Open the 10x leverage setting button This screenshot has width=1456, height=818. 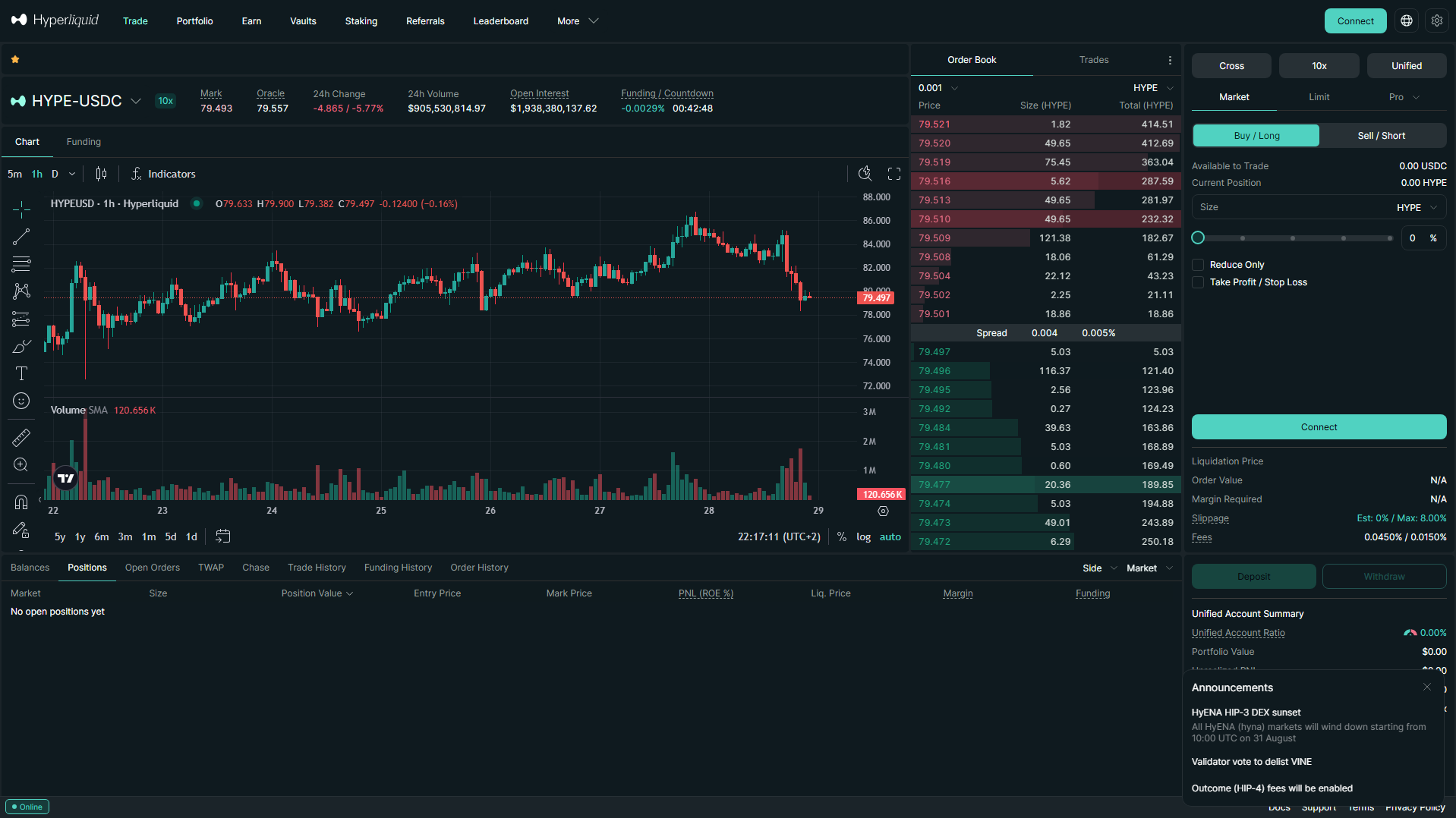coord(1319,66)
